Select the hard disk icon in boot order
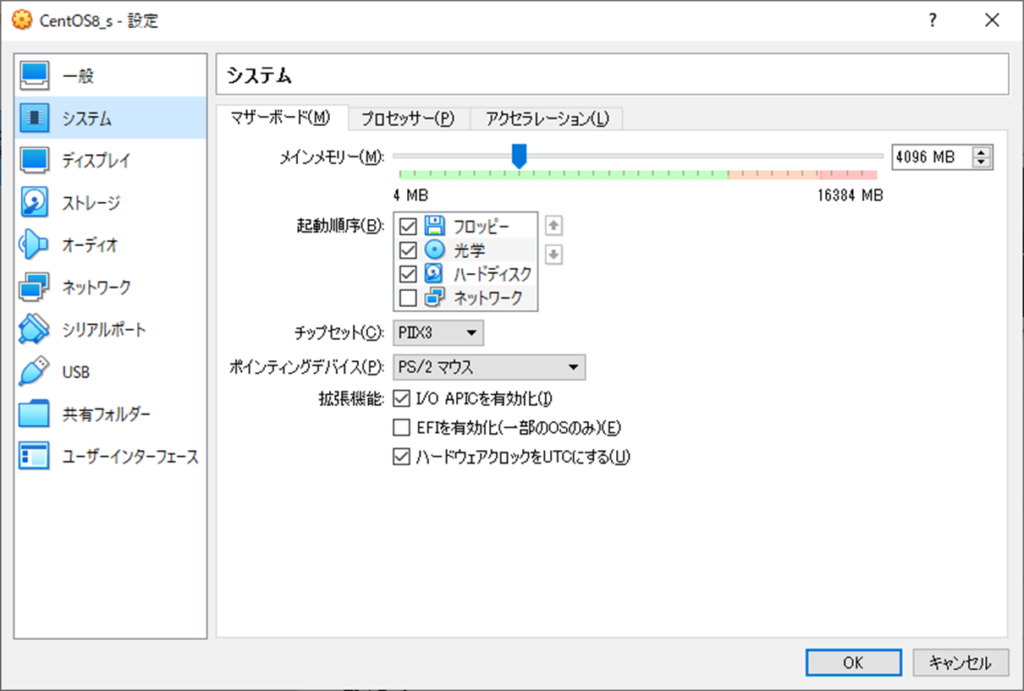The width and height of the screenshot is (1024, 691). coord(434,274)
